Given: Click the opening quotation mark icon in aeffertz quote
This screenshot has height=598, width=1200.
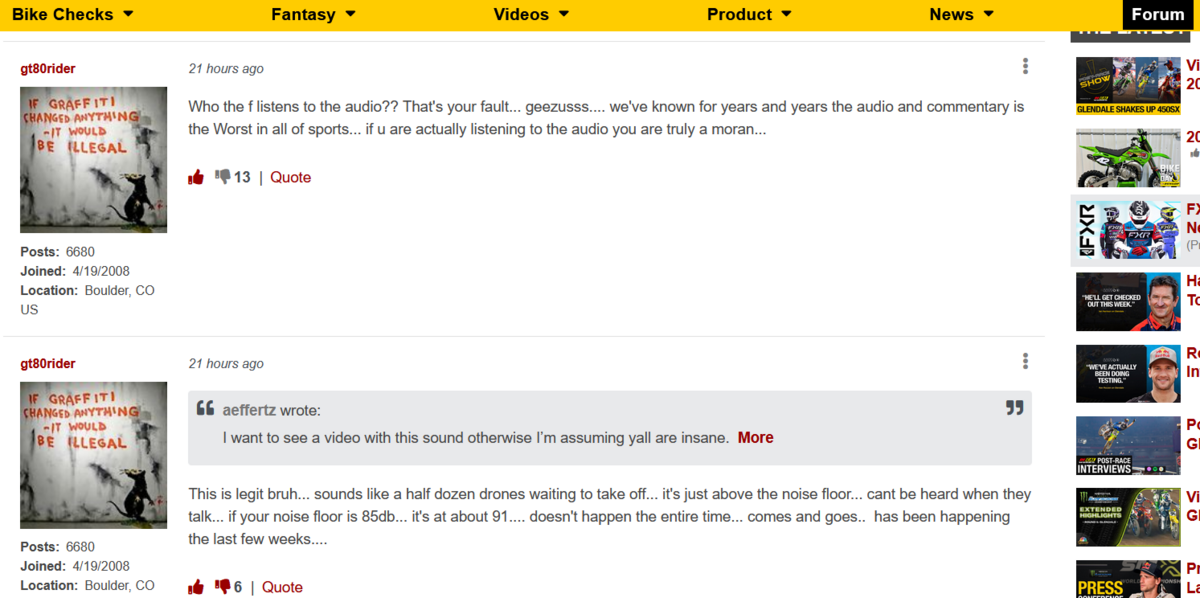Looking at the screenshot, I should click(205, 408).
